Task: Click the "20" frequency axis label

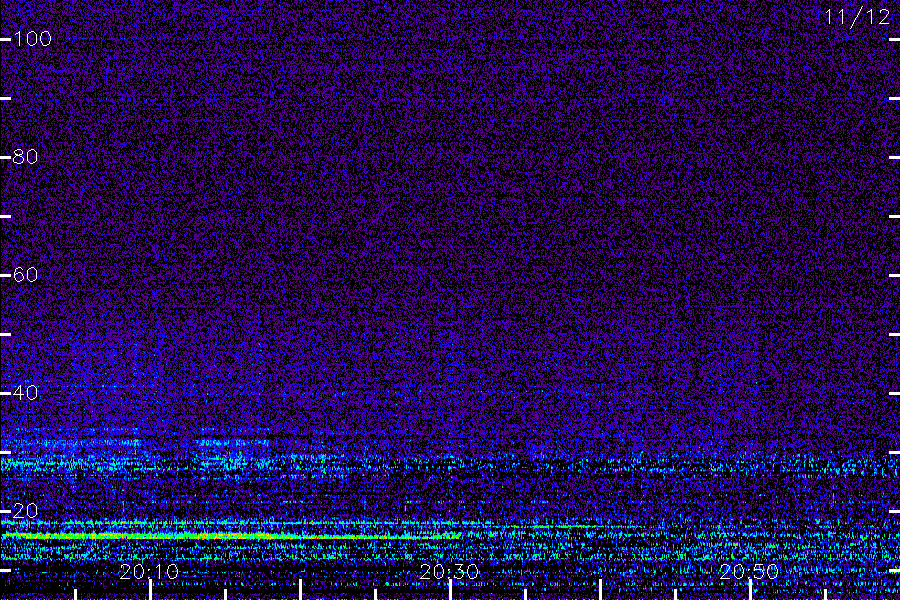Action: pos(25,511)
